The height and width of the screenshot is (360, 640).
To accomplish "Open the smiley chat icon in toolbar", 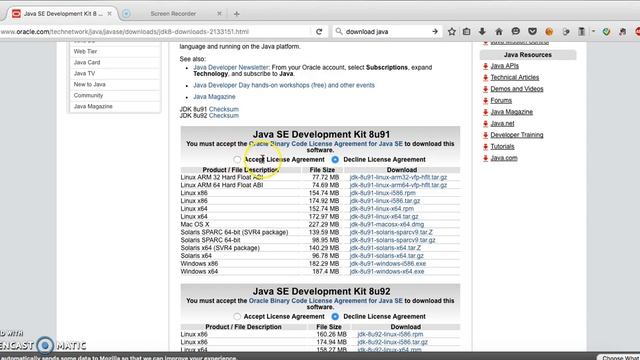I will coord(516,31).
